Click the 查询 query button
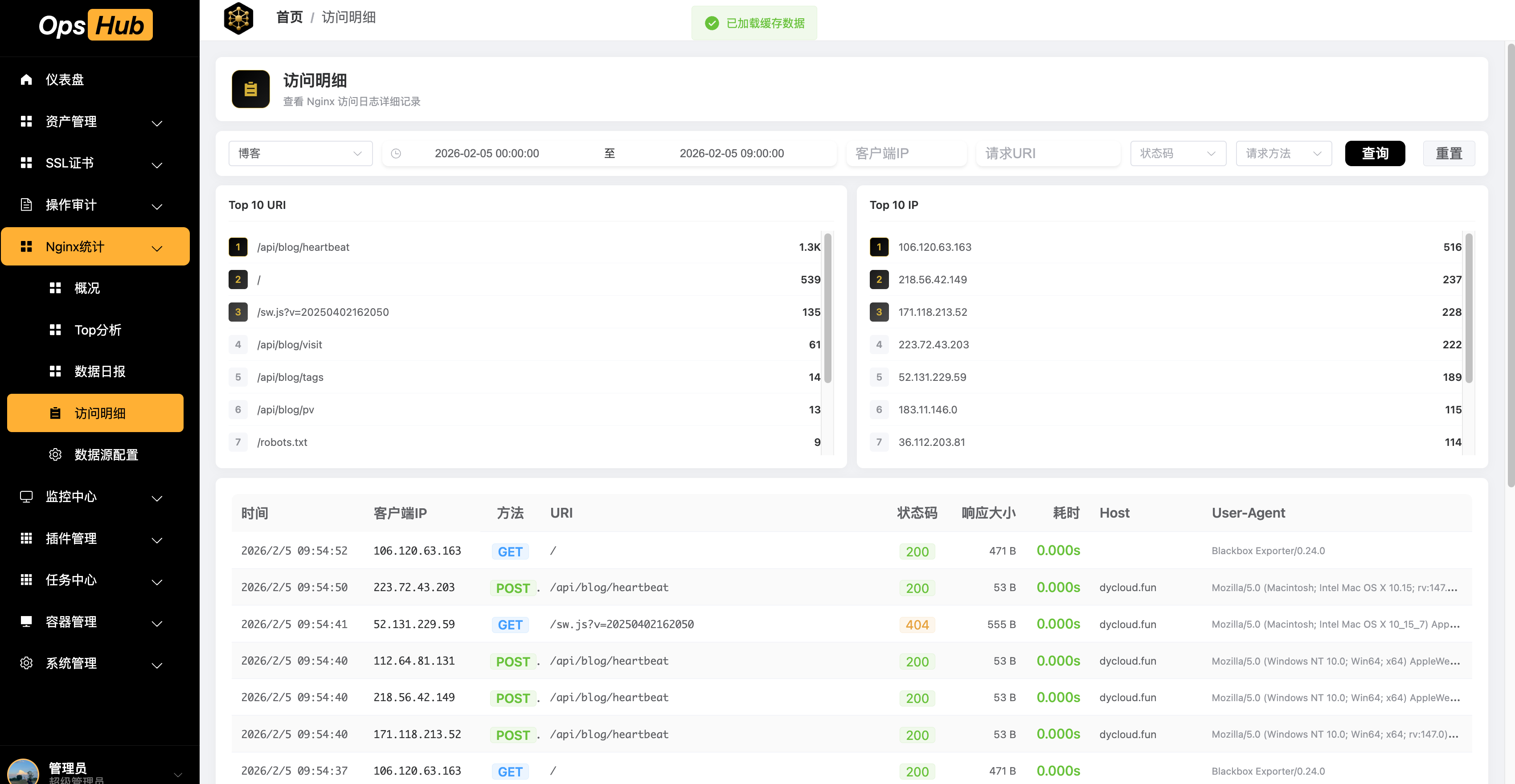Viewport: 1515px width, 784px height. [x=1375, y=153]
